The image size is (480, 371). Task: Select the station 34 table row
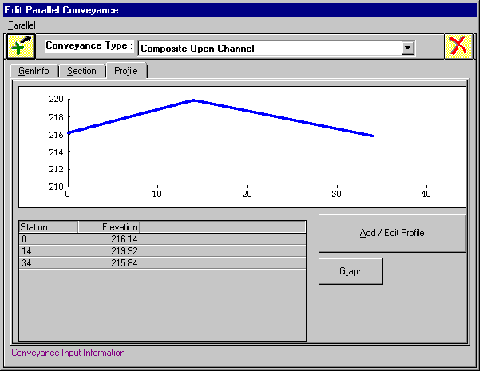click(x=162, y=263)
